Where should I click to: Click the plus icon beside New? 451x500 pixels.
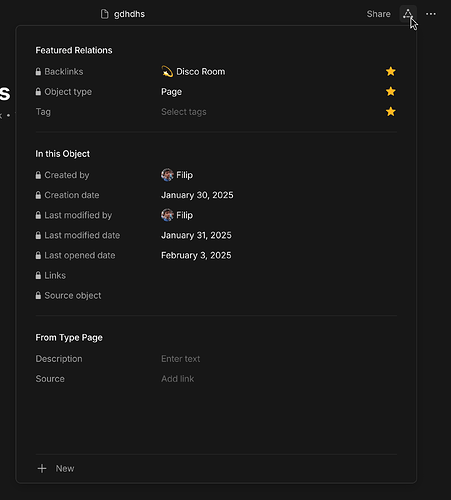pyautogui.click(x=42, y=468)
